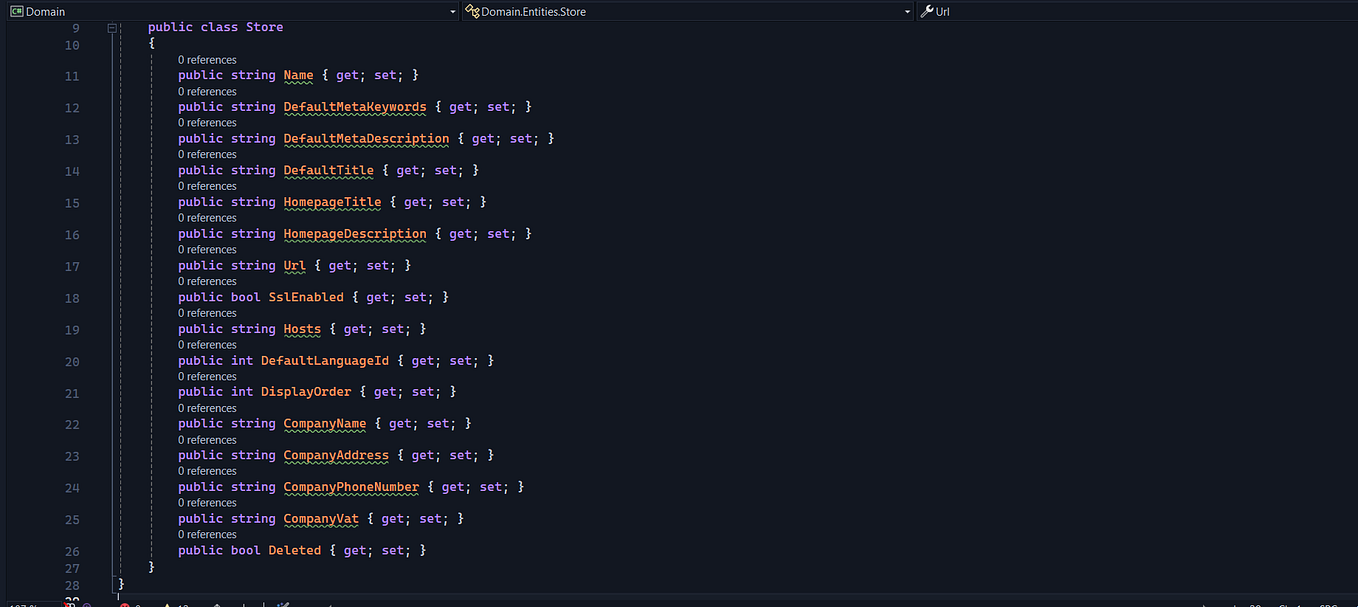Viewport: 1358px width, 607px height.
Task: Open the Domain project dropdown
Action: pyautogui.click(x=450, y=11)
